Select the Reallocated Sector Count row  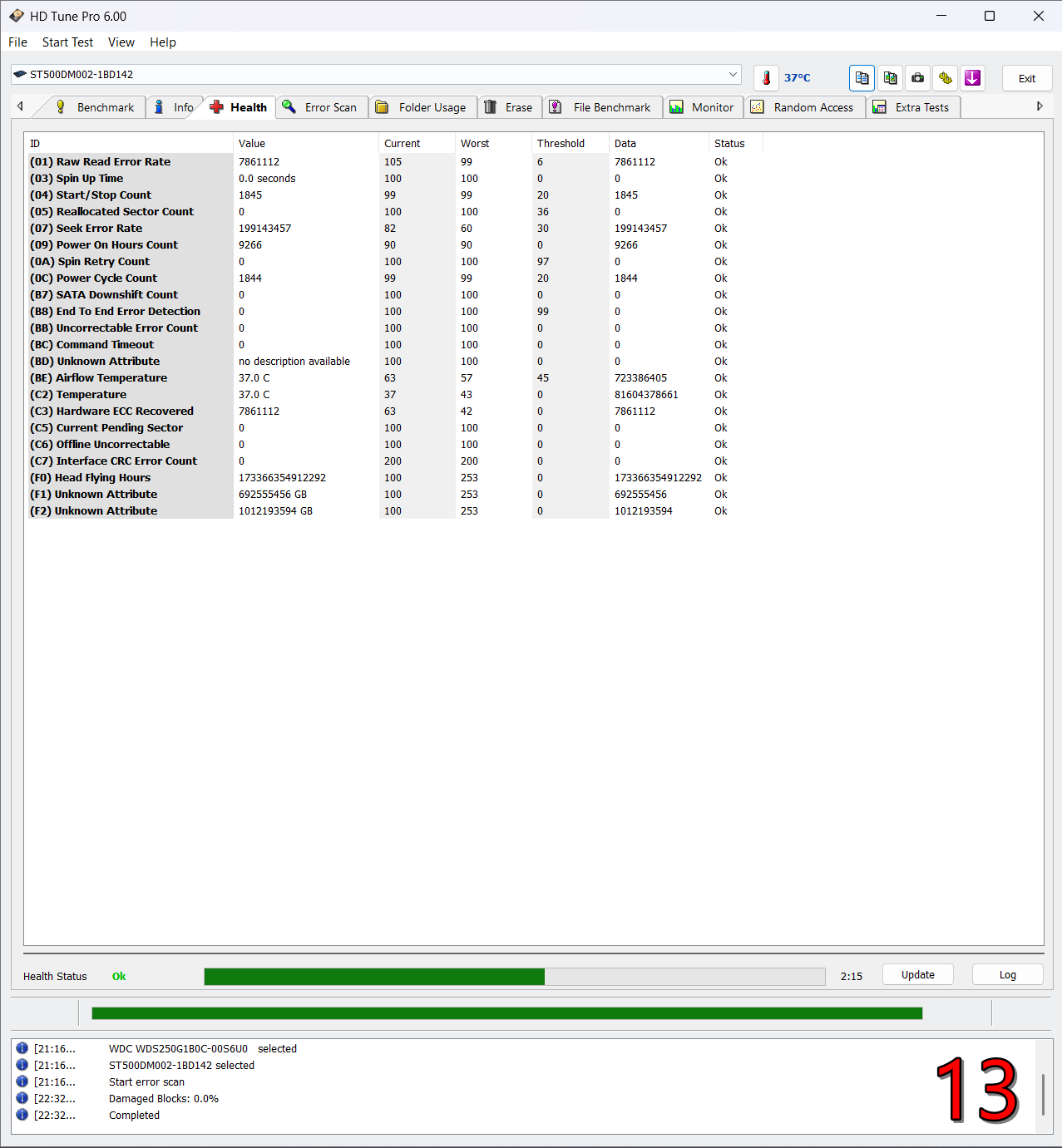(x=125, y=212)
